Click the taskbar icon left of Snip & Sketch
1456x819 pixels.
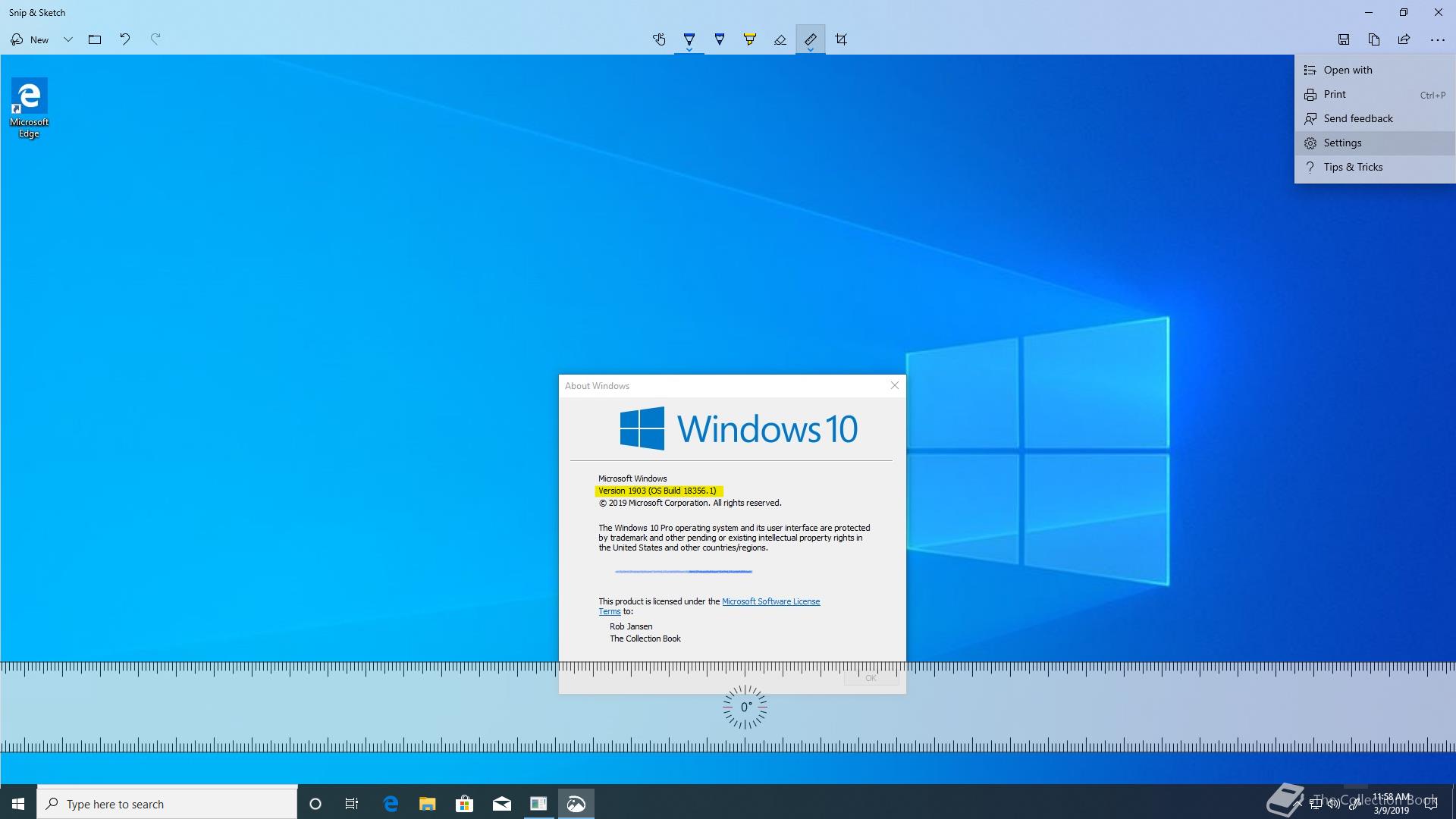(538, 804)
